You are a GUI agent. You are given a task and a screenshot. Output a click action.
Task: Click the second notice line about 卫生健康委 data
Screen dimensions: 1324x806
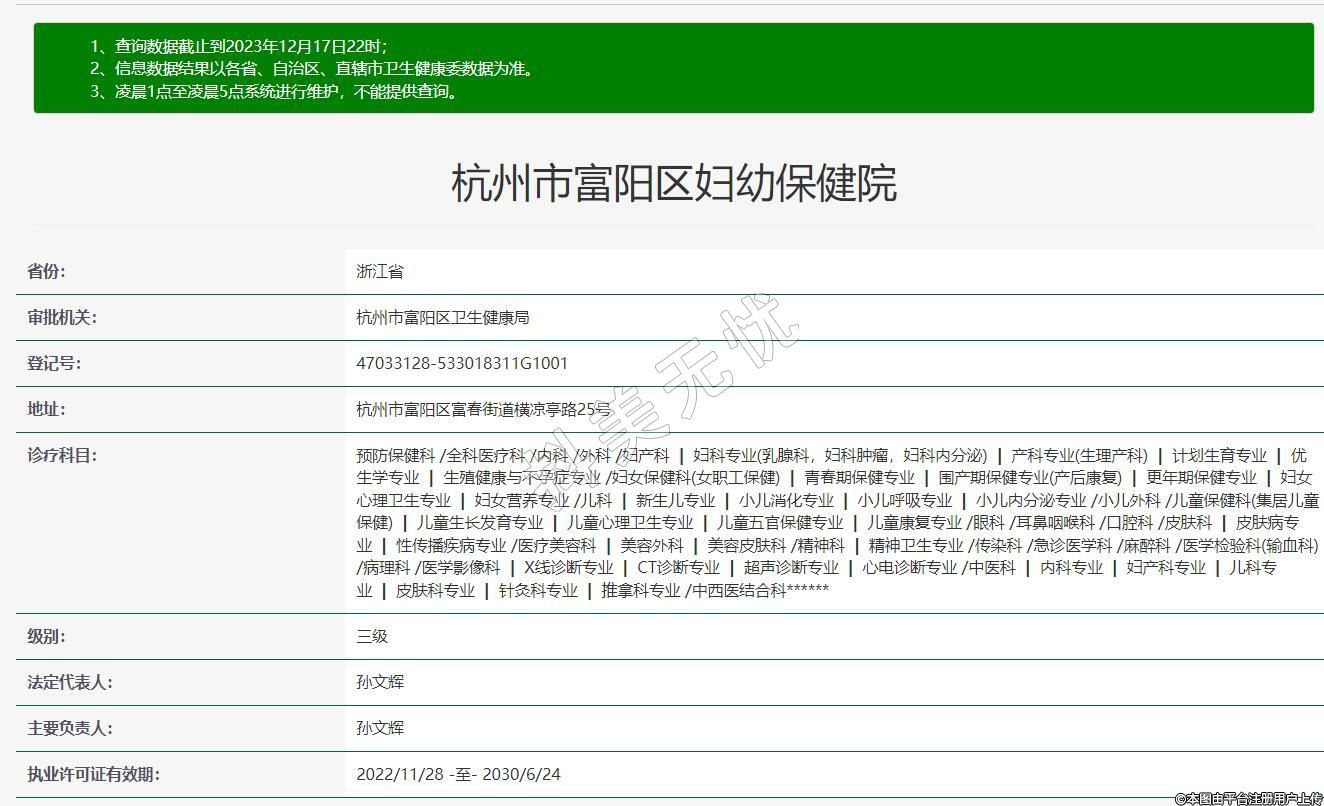[325, 69]
